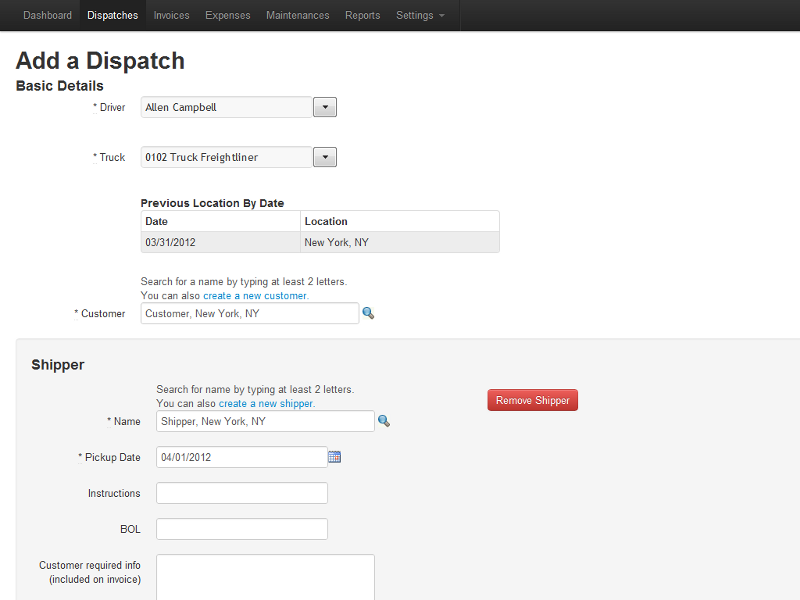
Task: Select the Dispatches navigation tab
Action: [113, 15]
